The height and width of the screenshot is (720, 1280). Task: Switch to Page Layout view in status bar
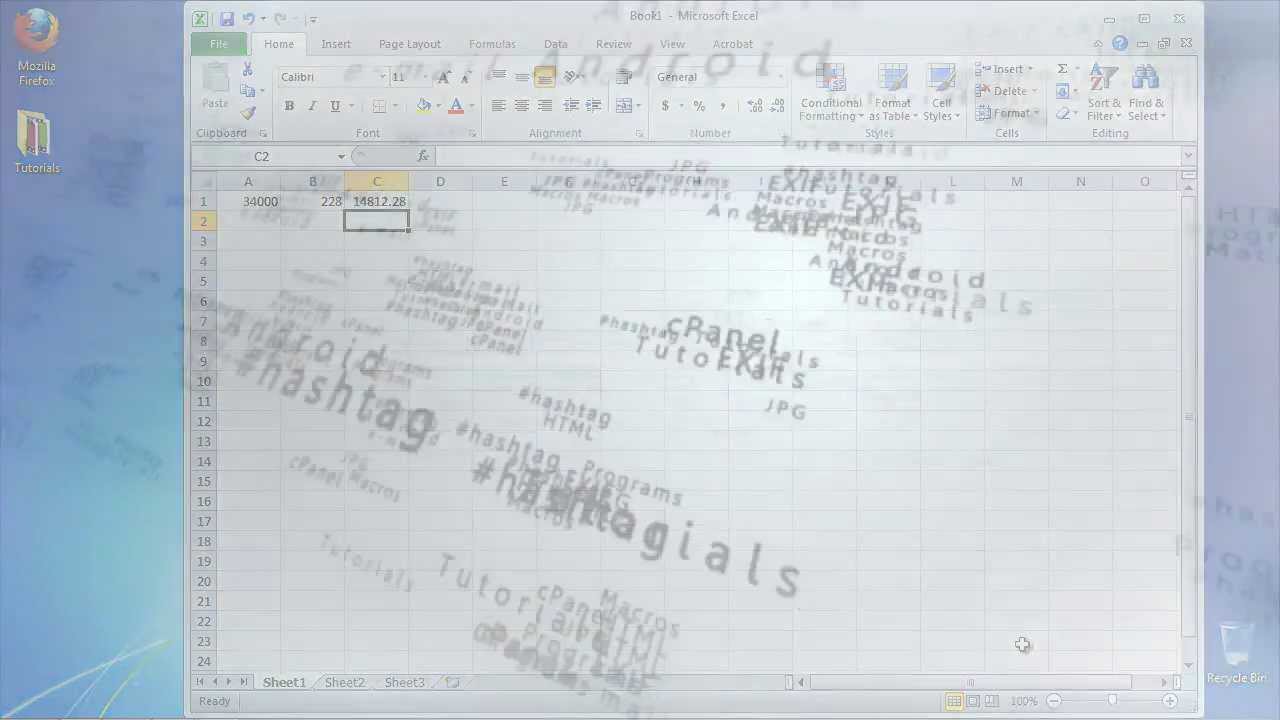pyautogui.click(x=973, y=701)
